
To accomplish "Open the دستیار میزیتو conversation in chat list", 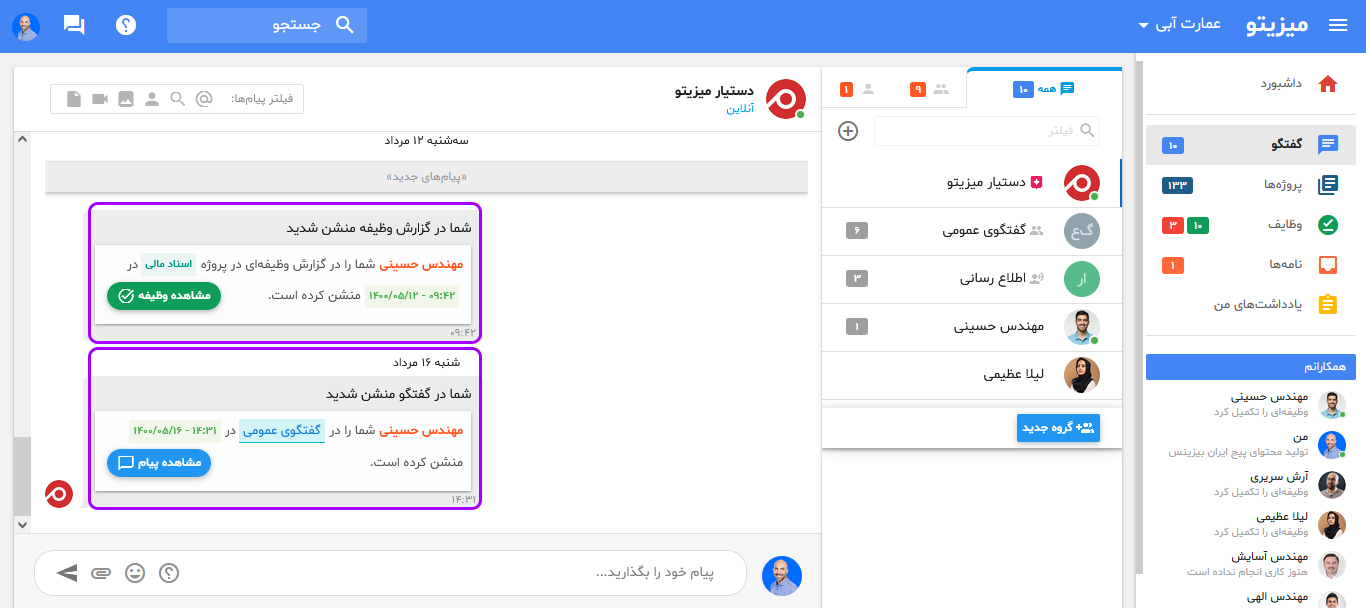I will pos(971,183).
